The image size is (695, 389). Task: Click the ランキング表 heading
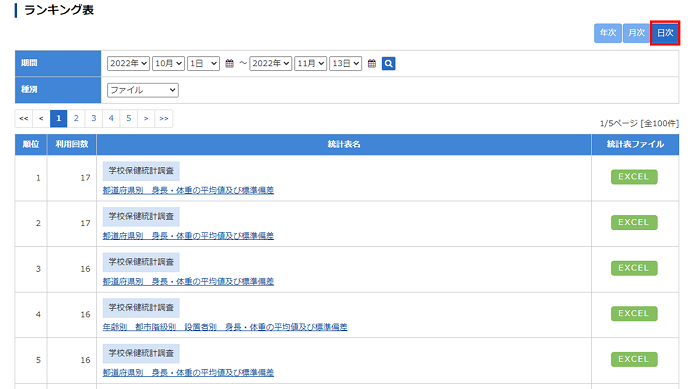pyautogui.click(x=59, y=10)
